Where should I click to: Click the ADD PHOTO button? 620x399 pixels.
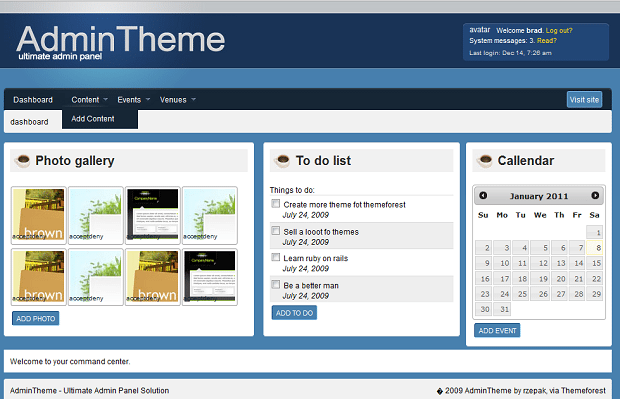(x=36, y=318)
